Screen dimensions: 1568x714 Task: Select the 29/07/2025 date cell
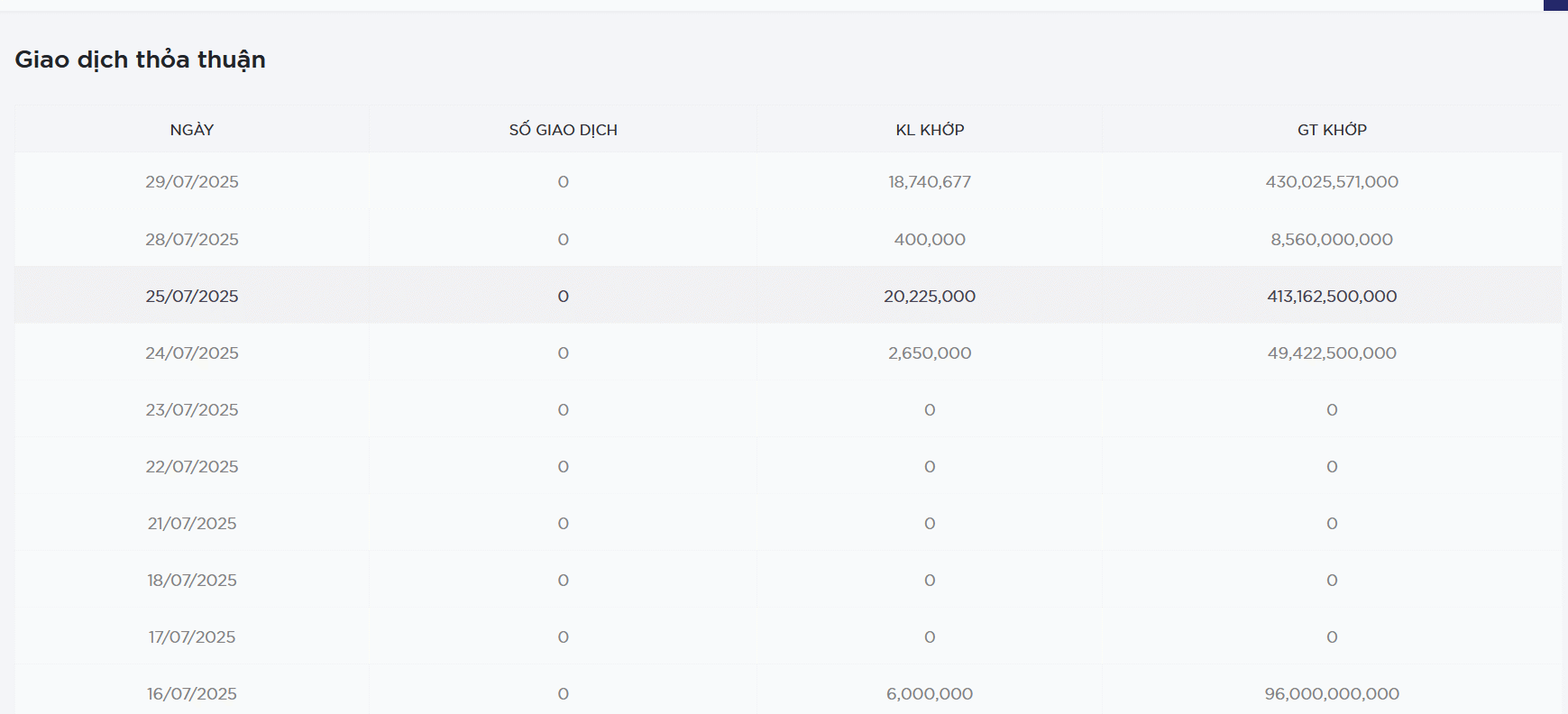tap(192, 182)
